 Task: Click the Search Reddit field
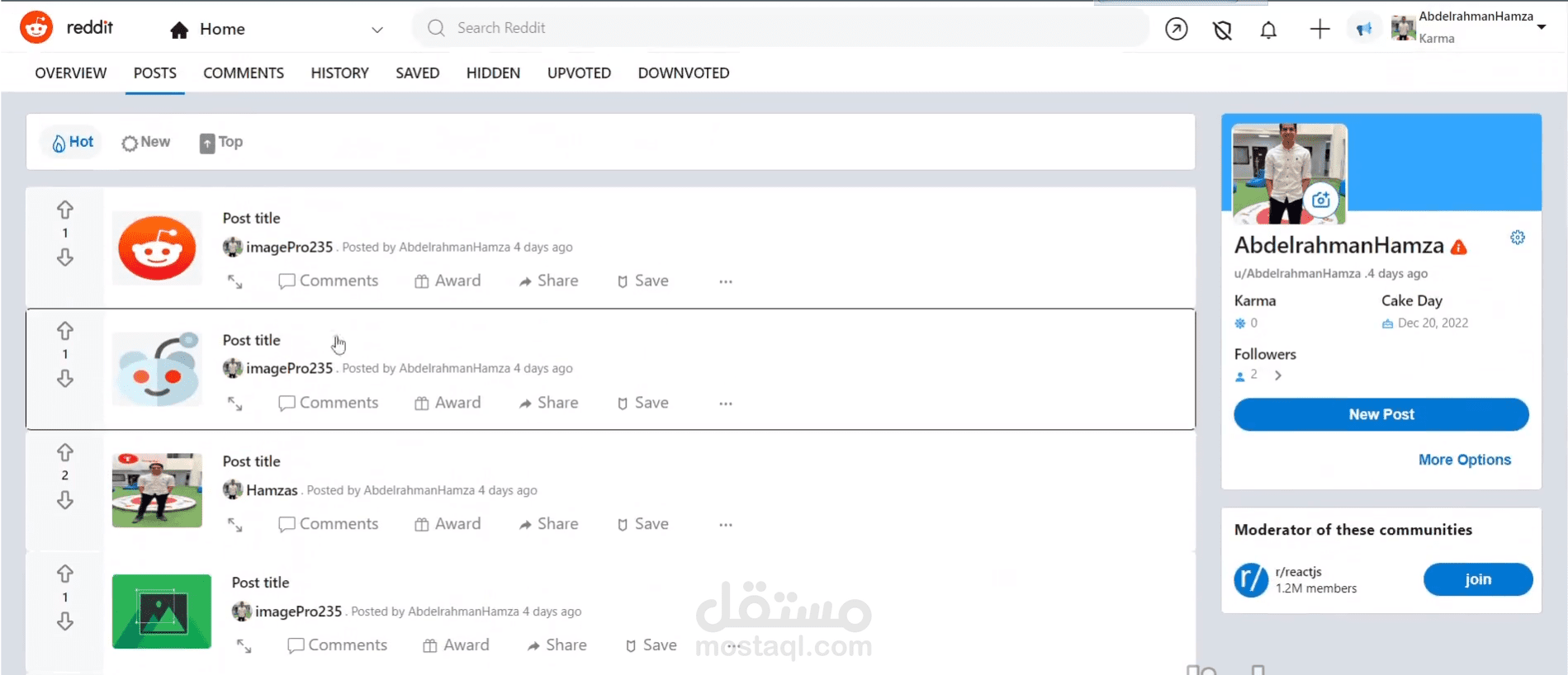(x=780, y=28)
